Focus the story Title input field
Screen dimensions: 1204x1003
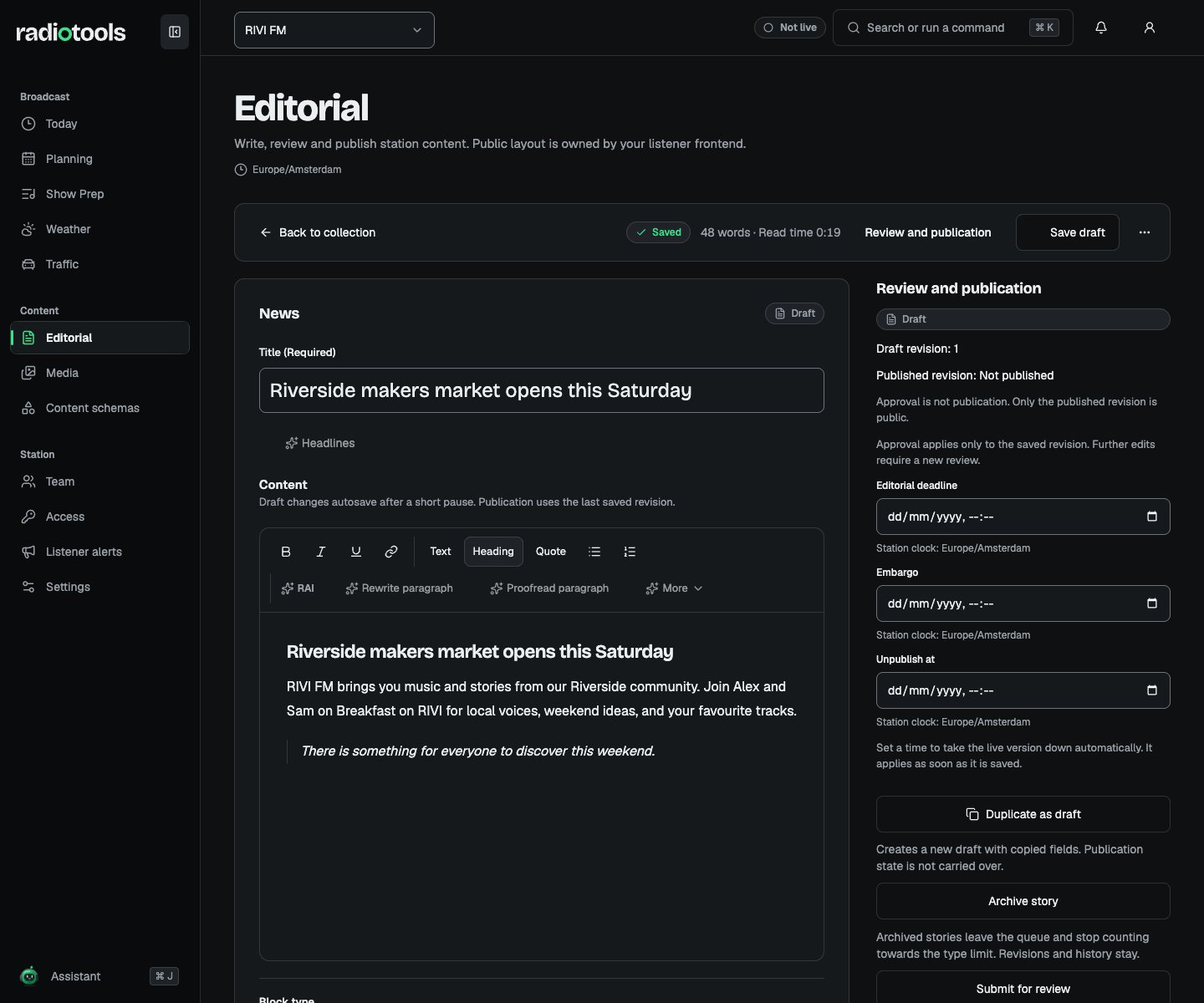[x=542, y=390]
